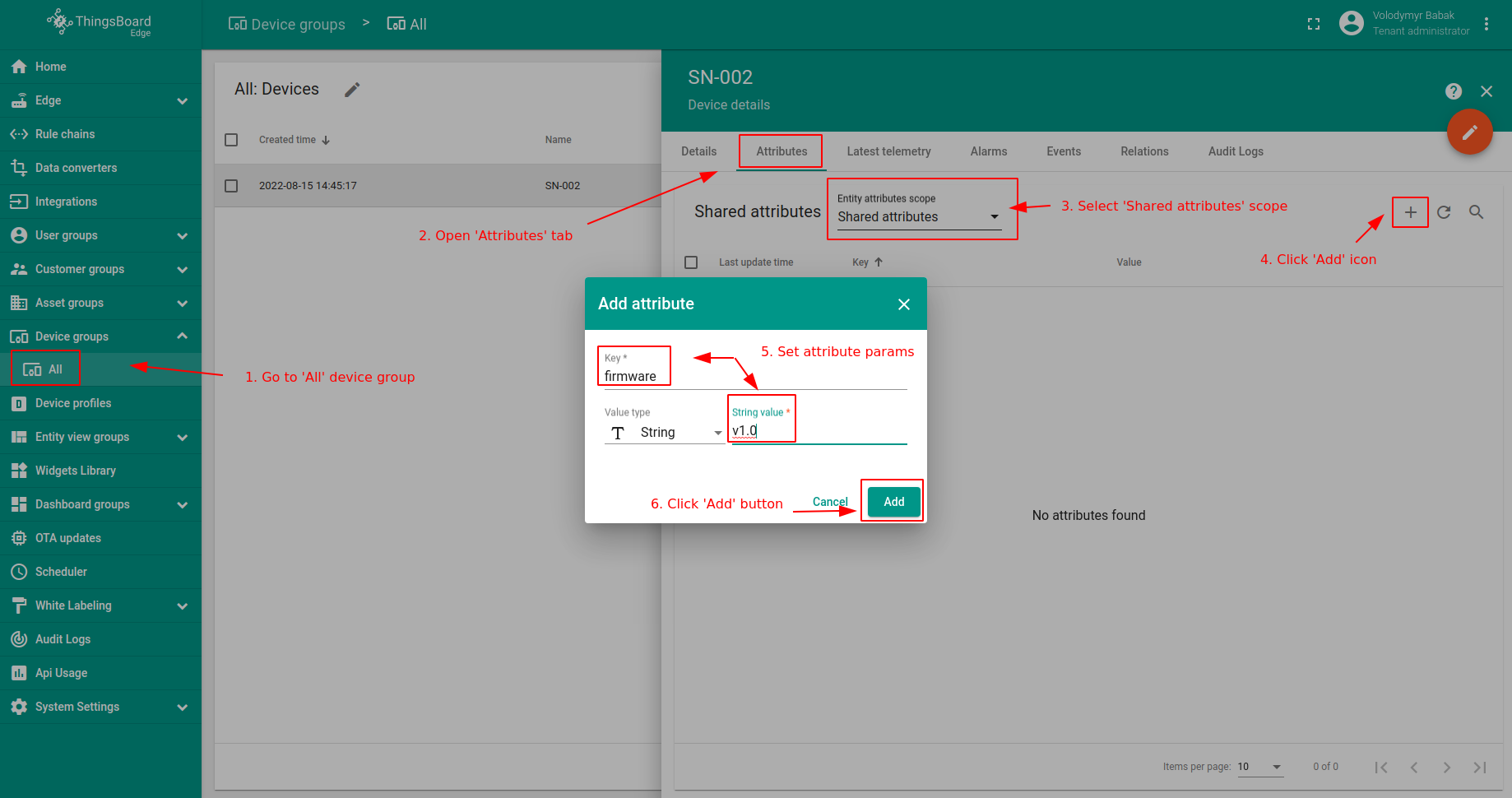Expand Asset groups in the sidebar
The width and height of the screenshot is (1512, 798).
point(182,303)
